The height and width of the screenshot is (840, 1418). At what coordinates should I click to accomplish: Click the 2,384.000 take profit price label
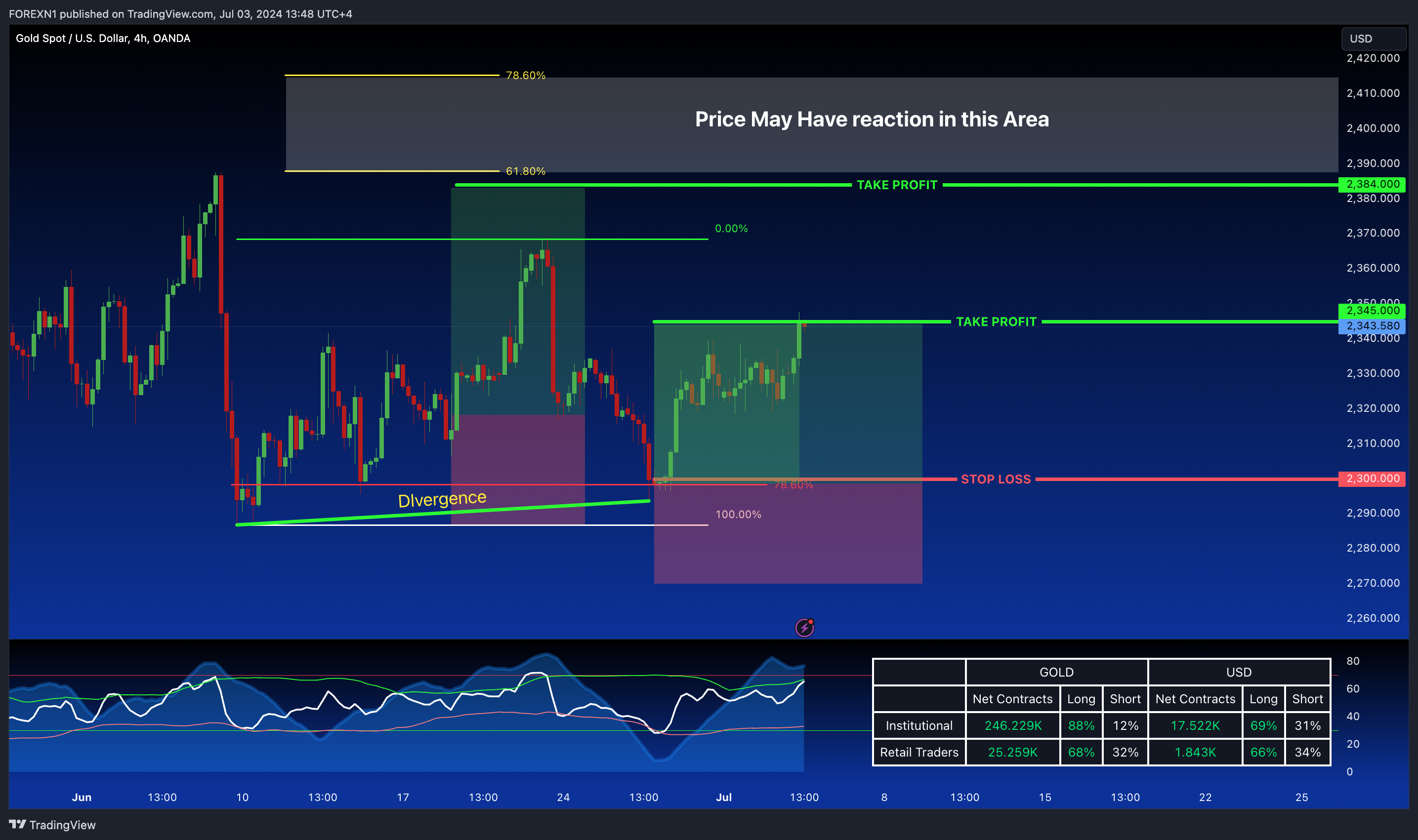tap(1373, 184)
